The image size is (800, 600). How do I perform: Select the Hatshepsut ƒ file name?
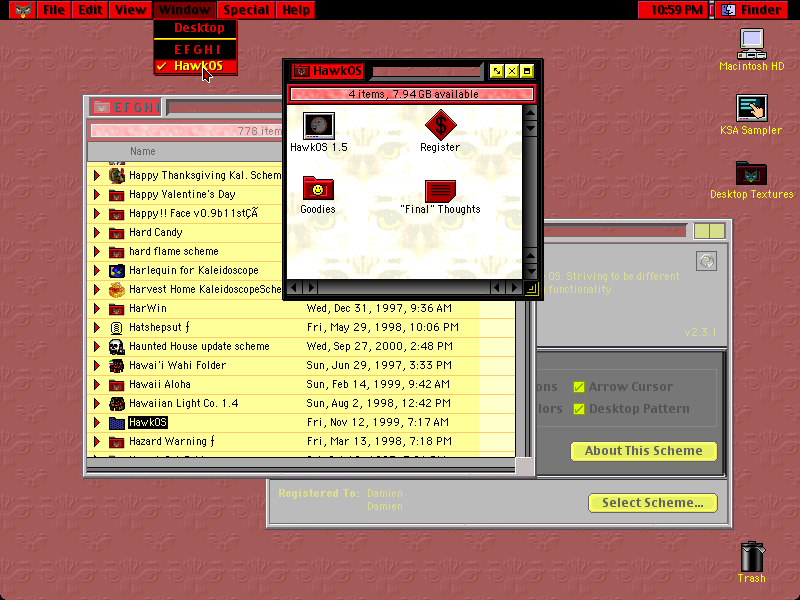[159, 328]
